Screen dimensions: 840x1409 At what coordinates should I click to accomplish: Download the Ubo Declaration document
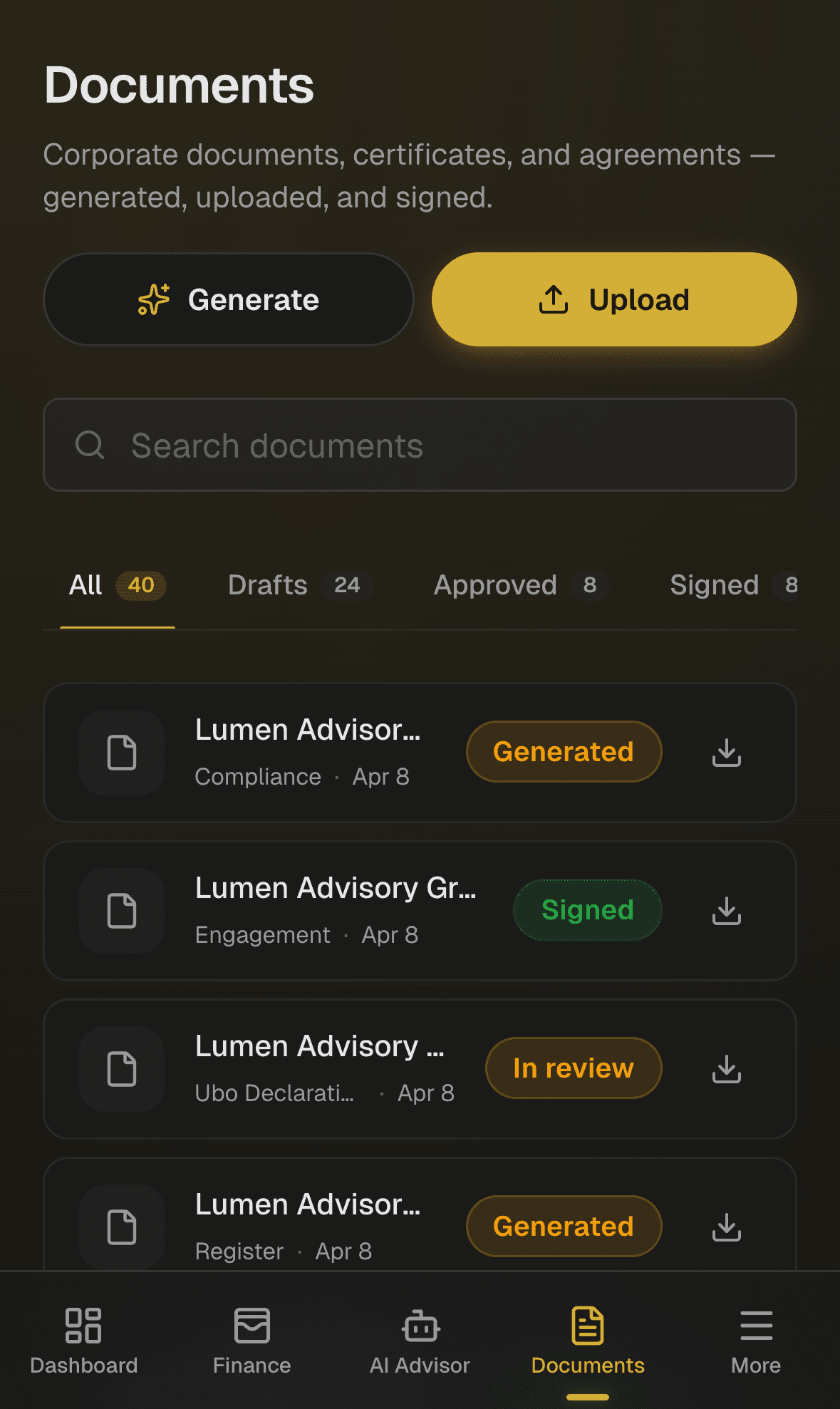(x=726, y=1069)
